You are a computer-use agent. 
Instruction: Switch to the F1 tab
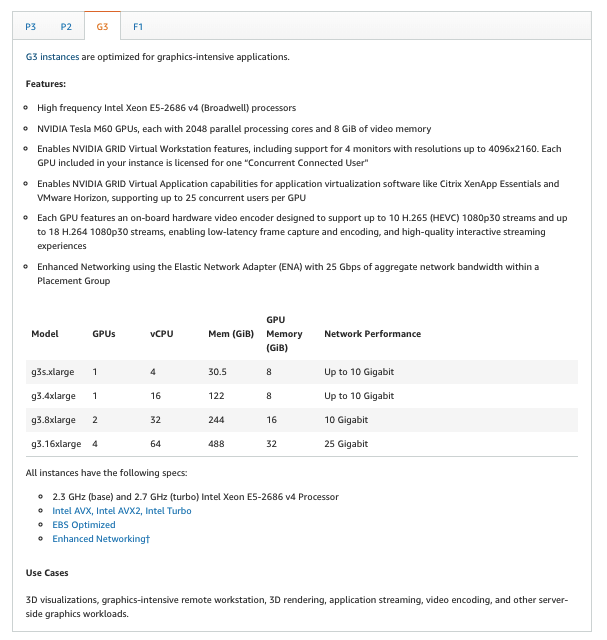pyautogui.click(x=138, y=27)
